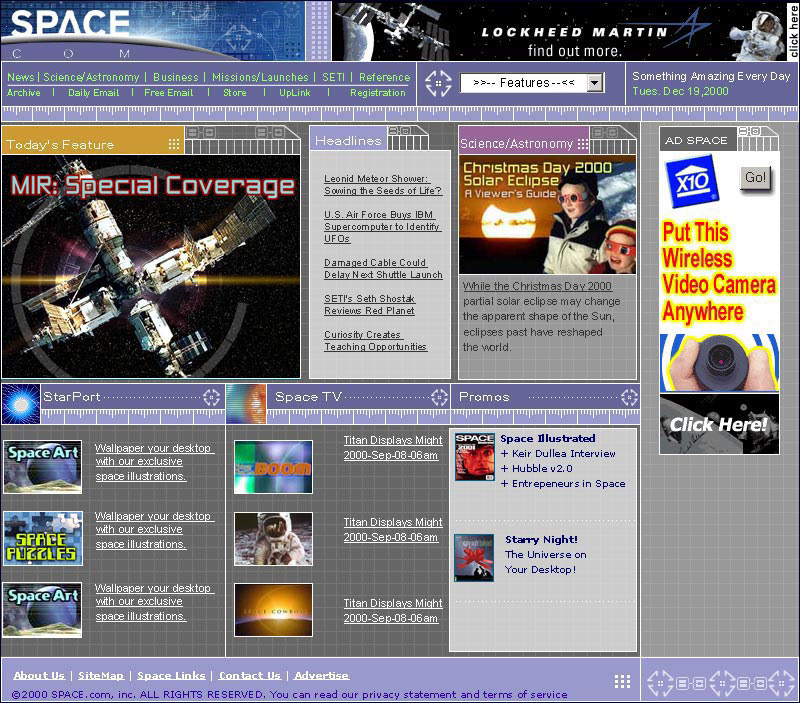Click the wireless video camera ad image
The width and height of the screenshot is (800, 703).
(x=719, y=363)
